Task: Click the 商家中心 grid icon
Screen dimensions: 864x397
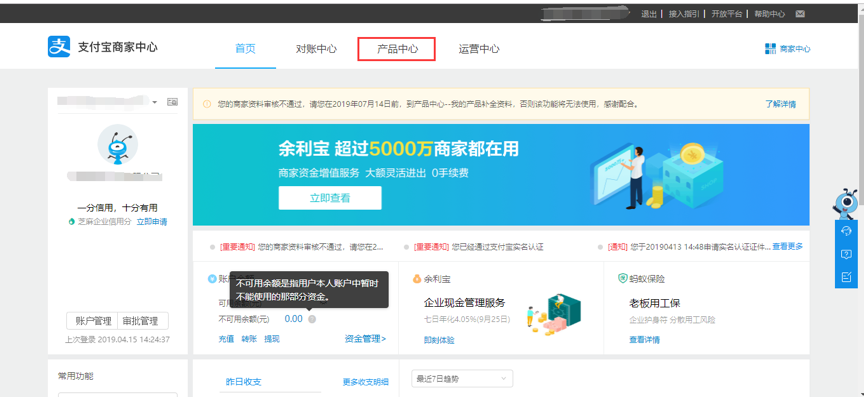Action: coord(770,49)
